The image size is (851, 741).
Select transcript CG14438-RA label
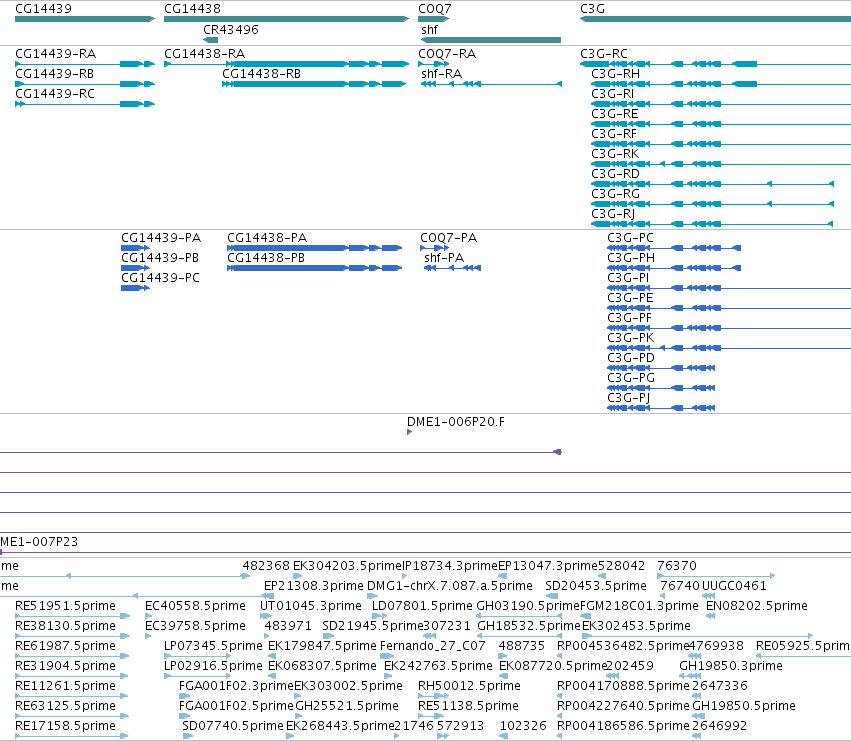coord(205,54)
